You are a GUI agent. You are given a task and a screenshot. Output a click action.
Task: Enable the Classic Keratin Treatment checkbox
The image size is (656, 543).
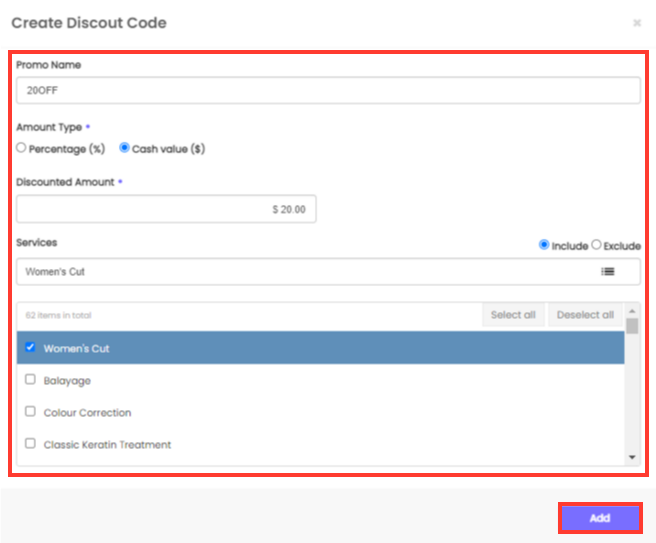[30, 444]
